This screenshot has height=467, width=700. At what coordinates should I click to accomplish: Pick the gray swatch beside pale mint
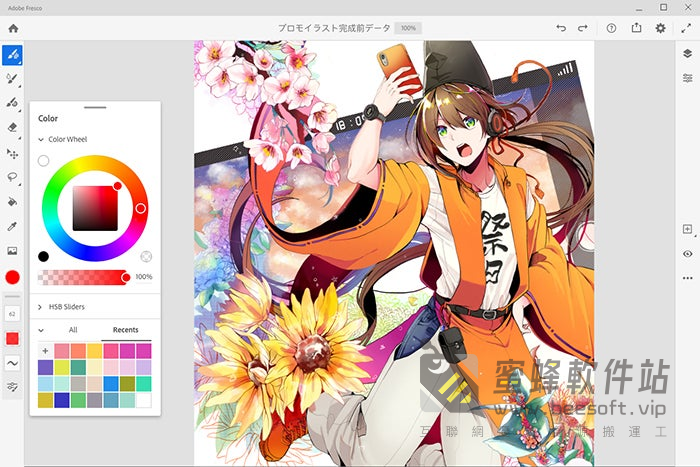[78, 384]
